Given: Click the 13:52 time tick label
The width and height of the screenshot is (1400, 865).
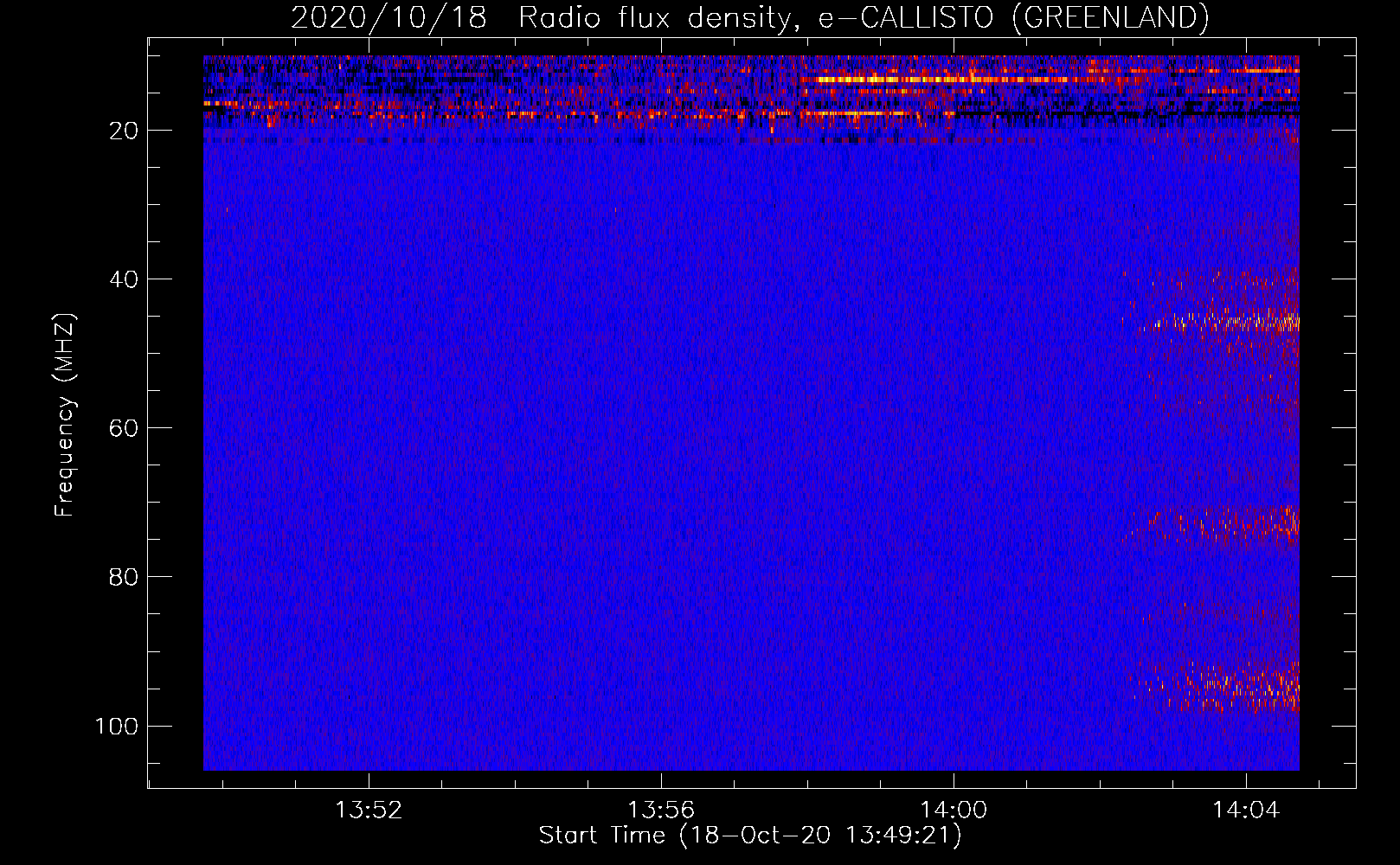Looking at the screenshot, I should [x=369, y=811].
